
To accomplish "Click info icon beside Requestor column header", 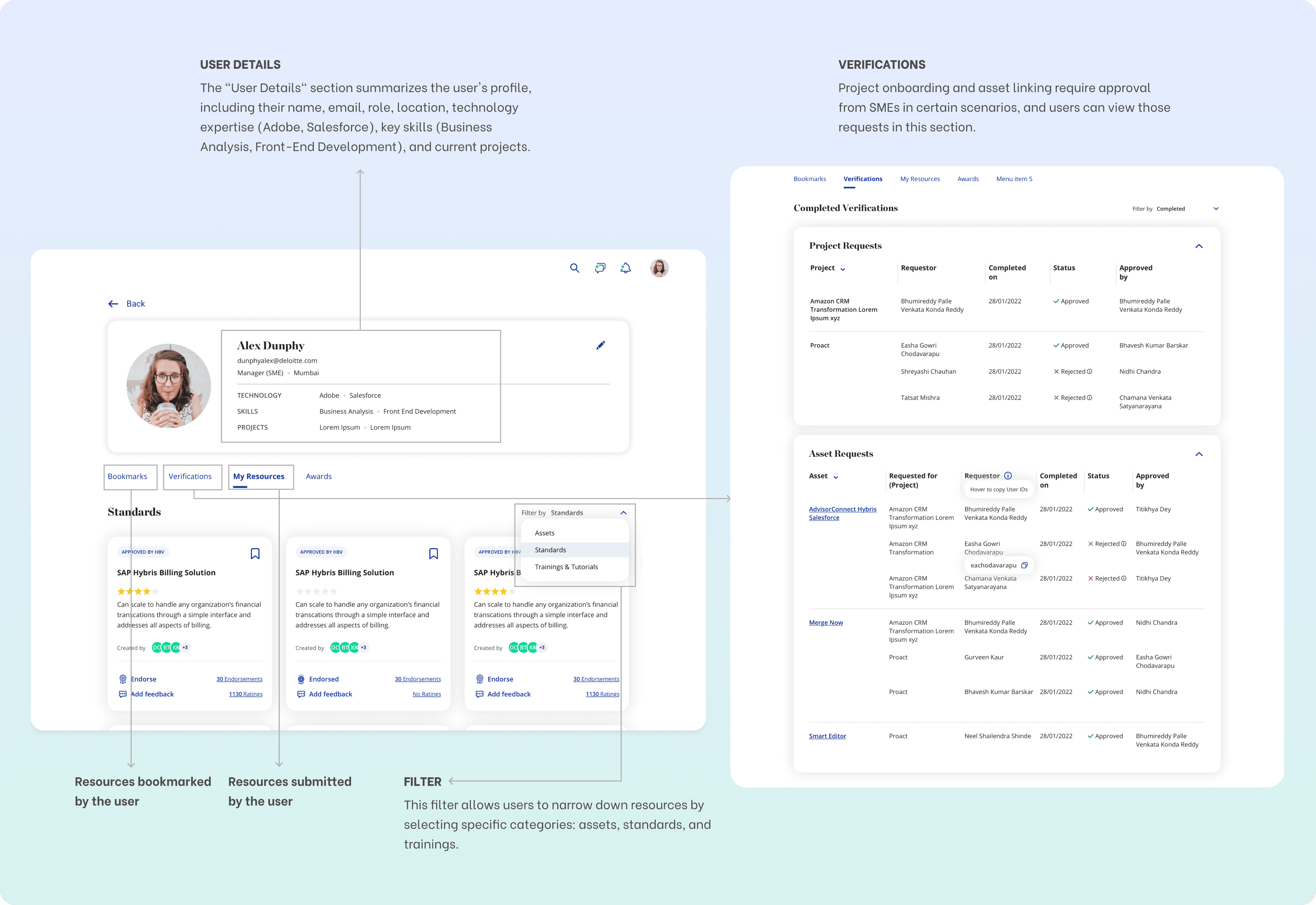I will (x=1008, y=476).
